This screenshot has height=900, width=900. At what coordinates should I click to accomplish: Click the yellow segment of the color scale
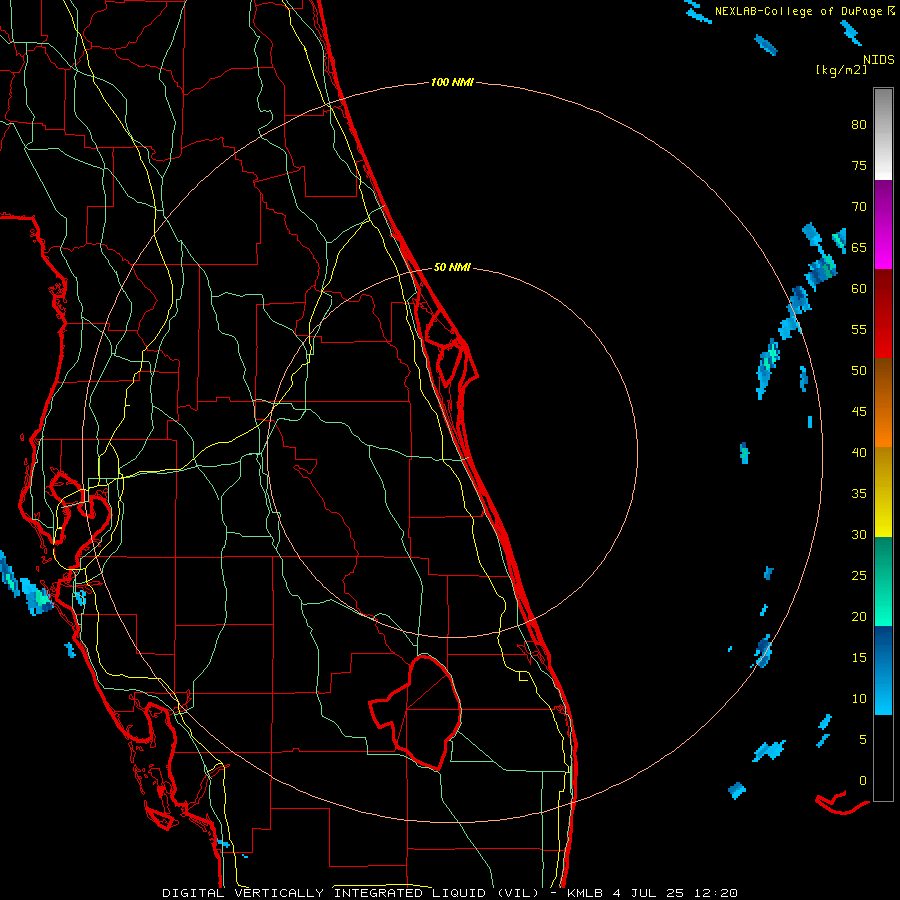[883, 491]
